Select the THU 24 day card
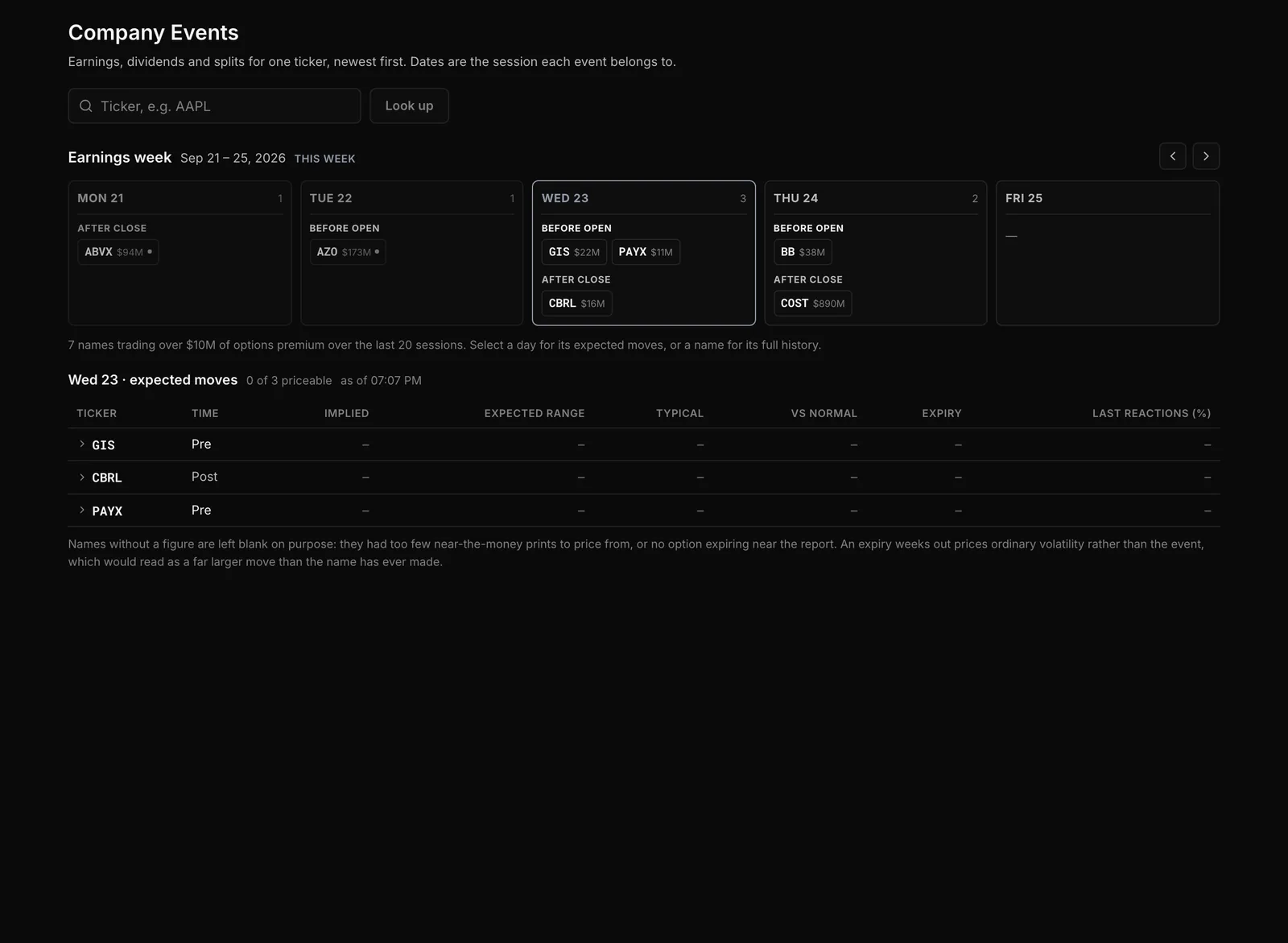Image resolution: width=1288 pixels, height=943 pixels. [x=876, y=253]
